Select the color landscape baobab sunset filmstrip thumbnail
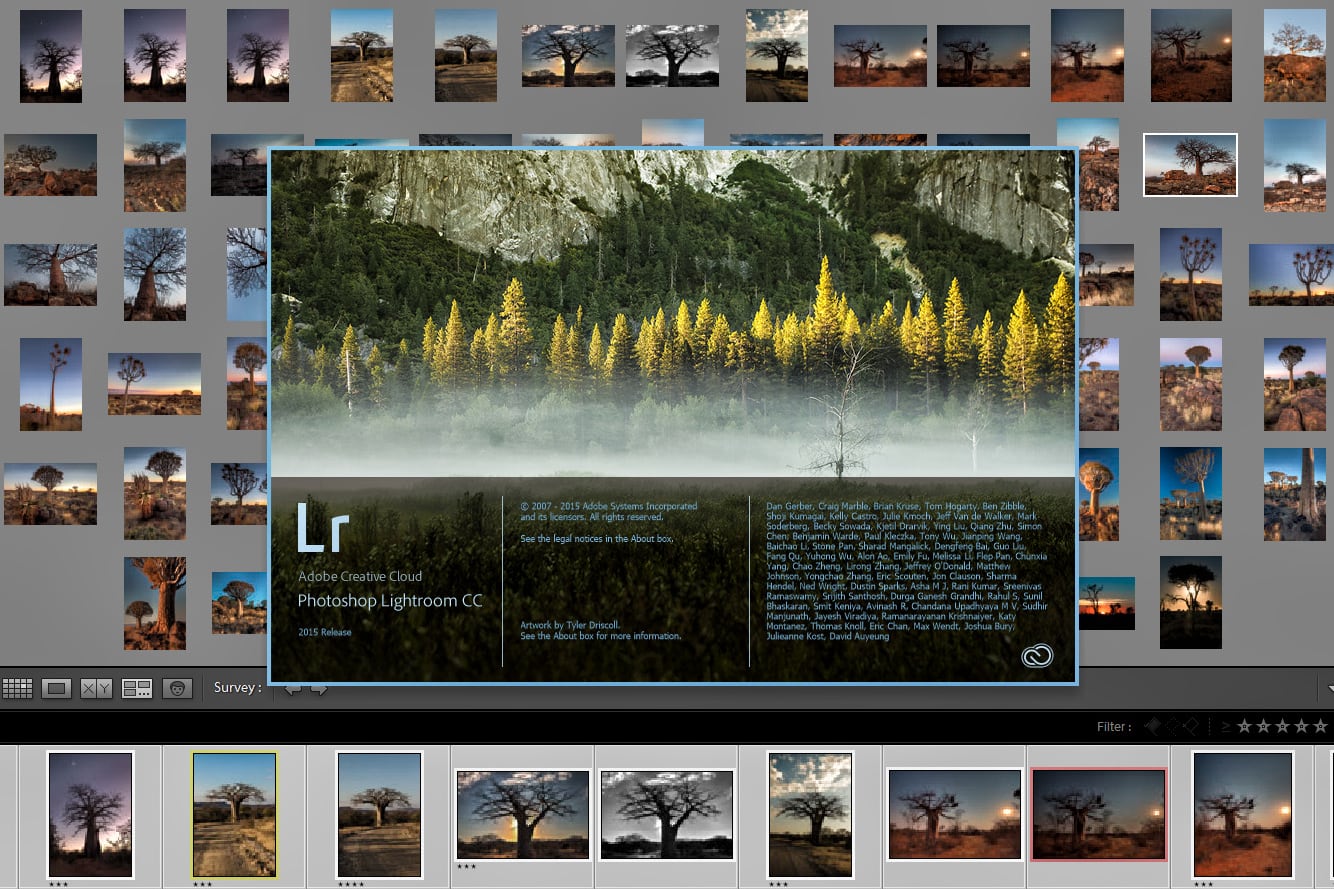Viewport: 1334px width, 889px height. [522, 814]
